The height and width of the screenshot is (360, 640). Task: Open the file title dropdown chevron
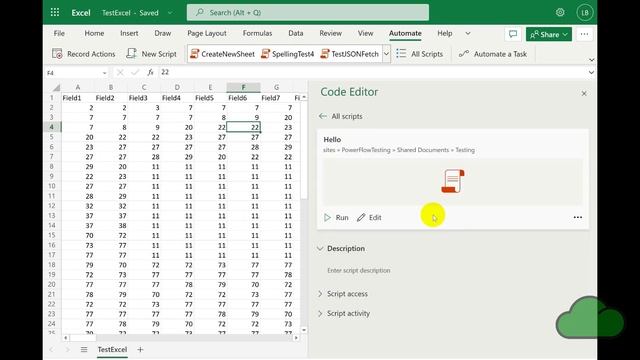170,13
